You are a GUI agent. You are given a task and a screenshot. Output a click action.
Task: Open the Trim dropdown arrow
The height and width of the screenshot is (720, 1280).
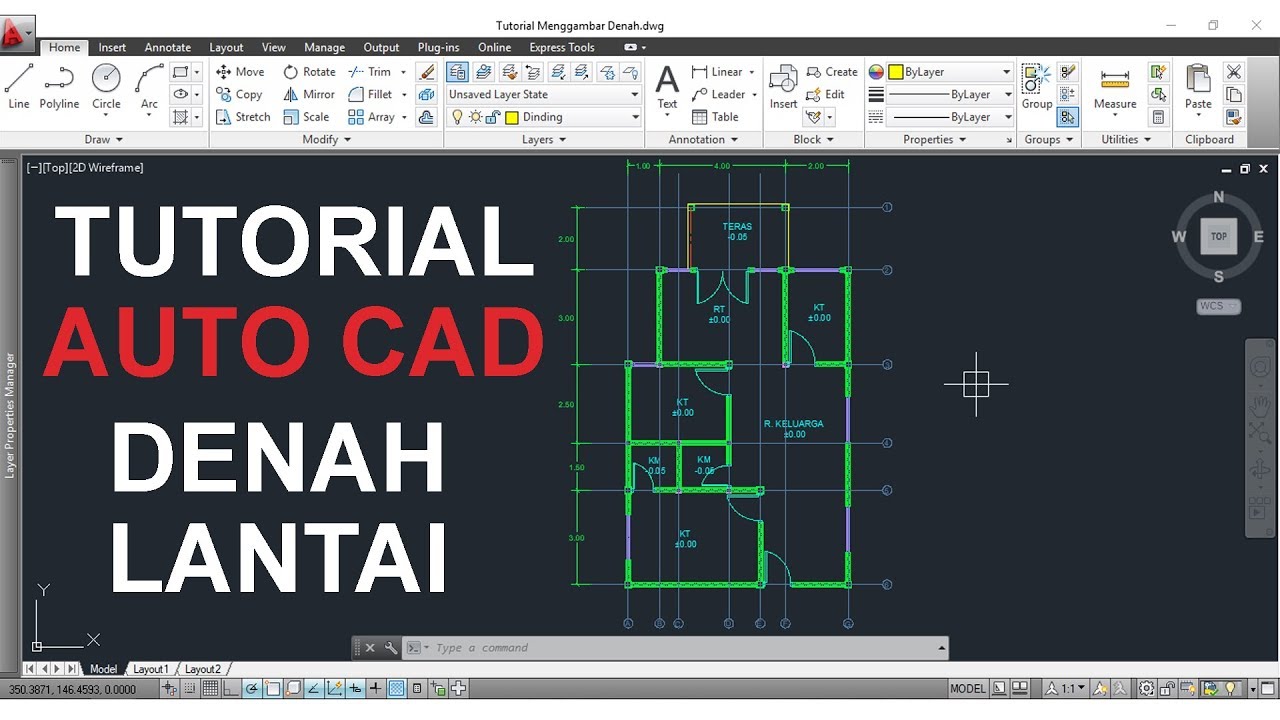[403, 72]
